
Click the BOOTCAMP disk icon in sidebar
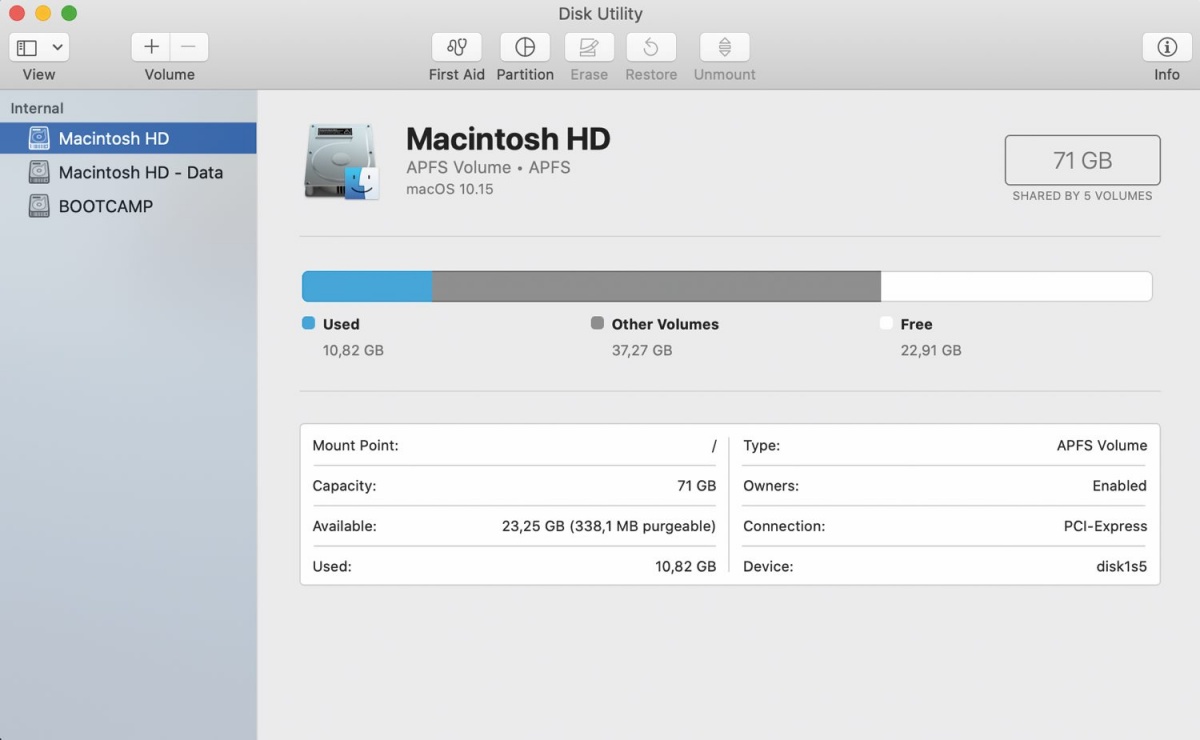click(x=39, y=206)
